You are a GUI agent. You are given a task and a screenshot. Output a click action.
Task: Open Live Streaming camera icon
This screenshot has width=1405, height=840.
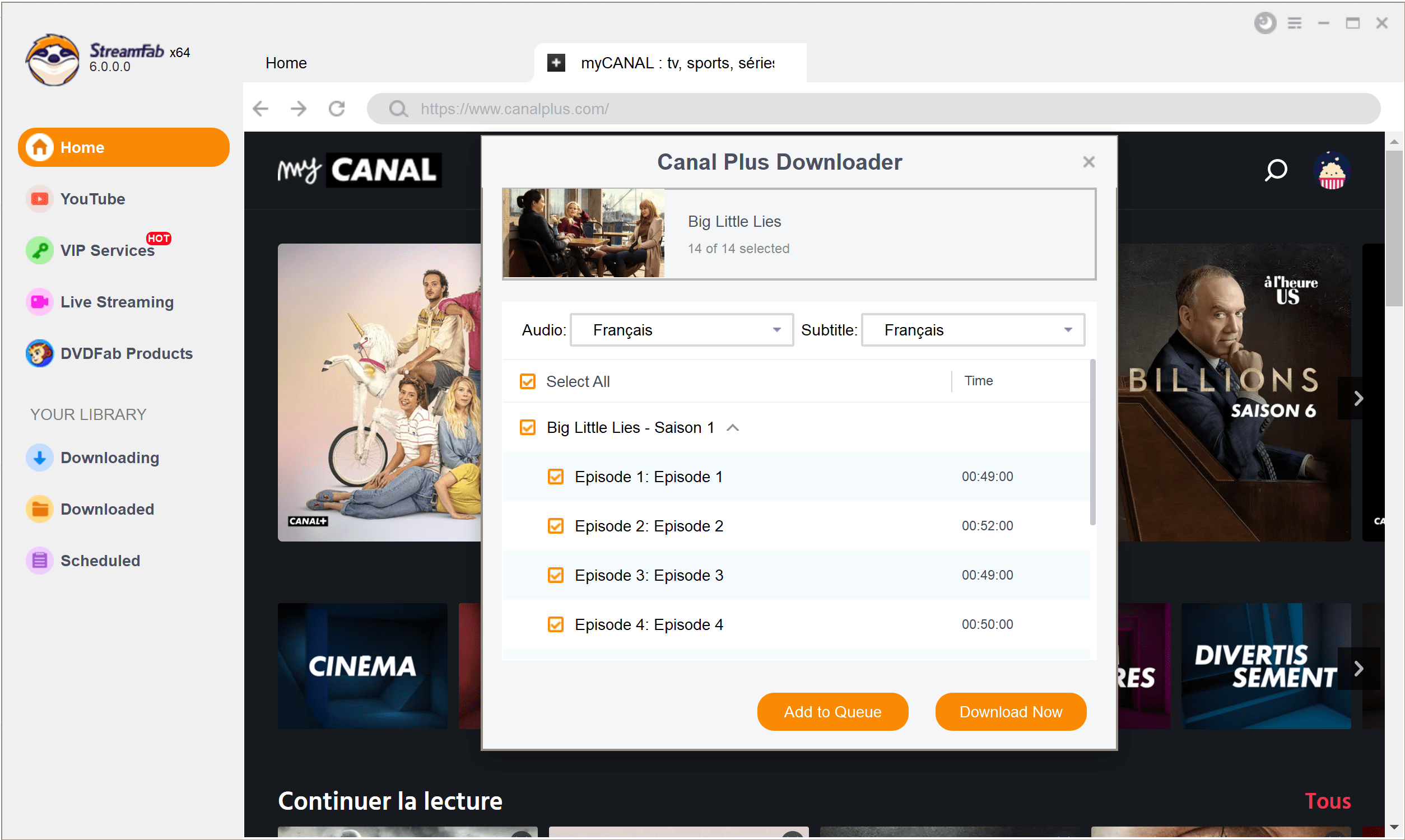click(x=40, y=302)
